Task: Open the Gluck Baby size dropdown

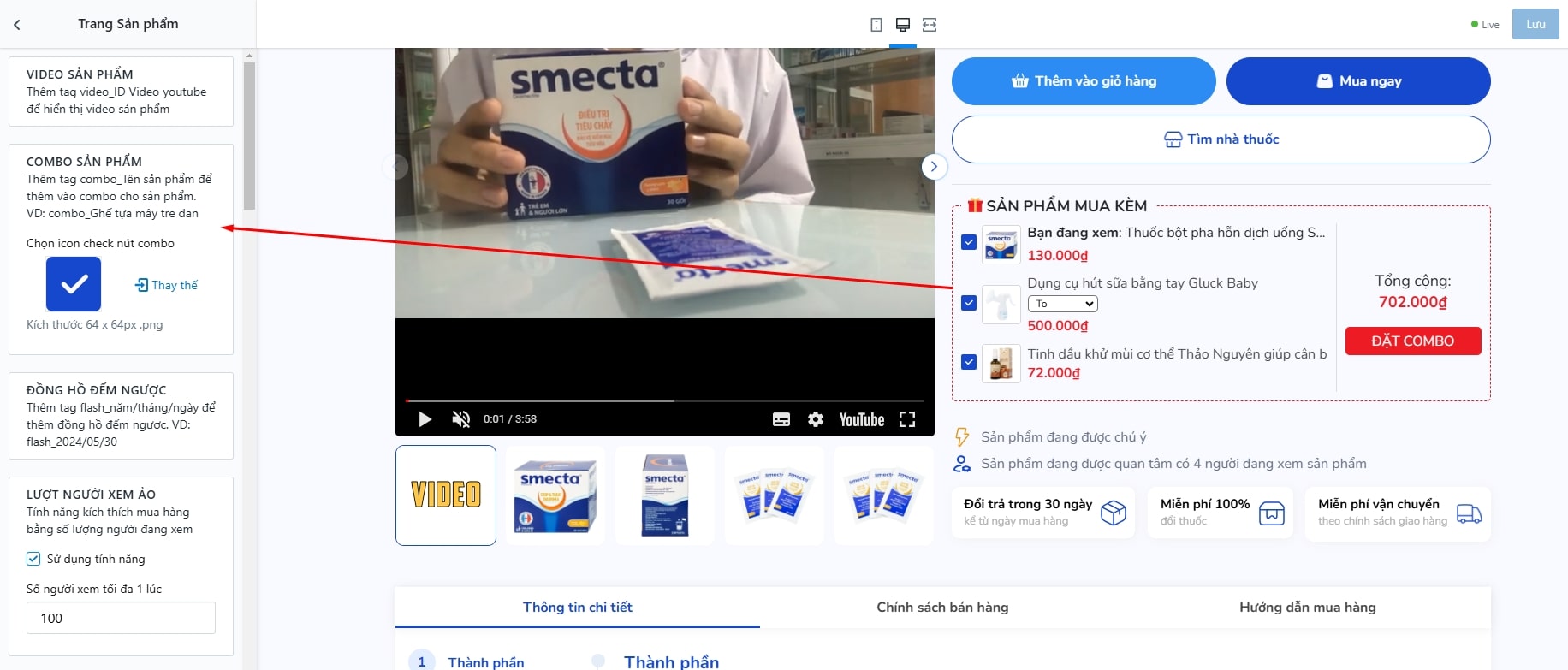Action: pos(1063,304)
